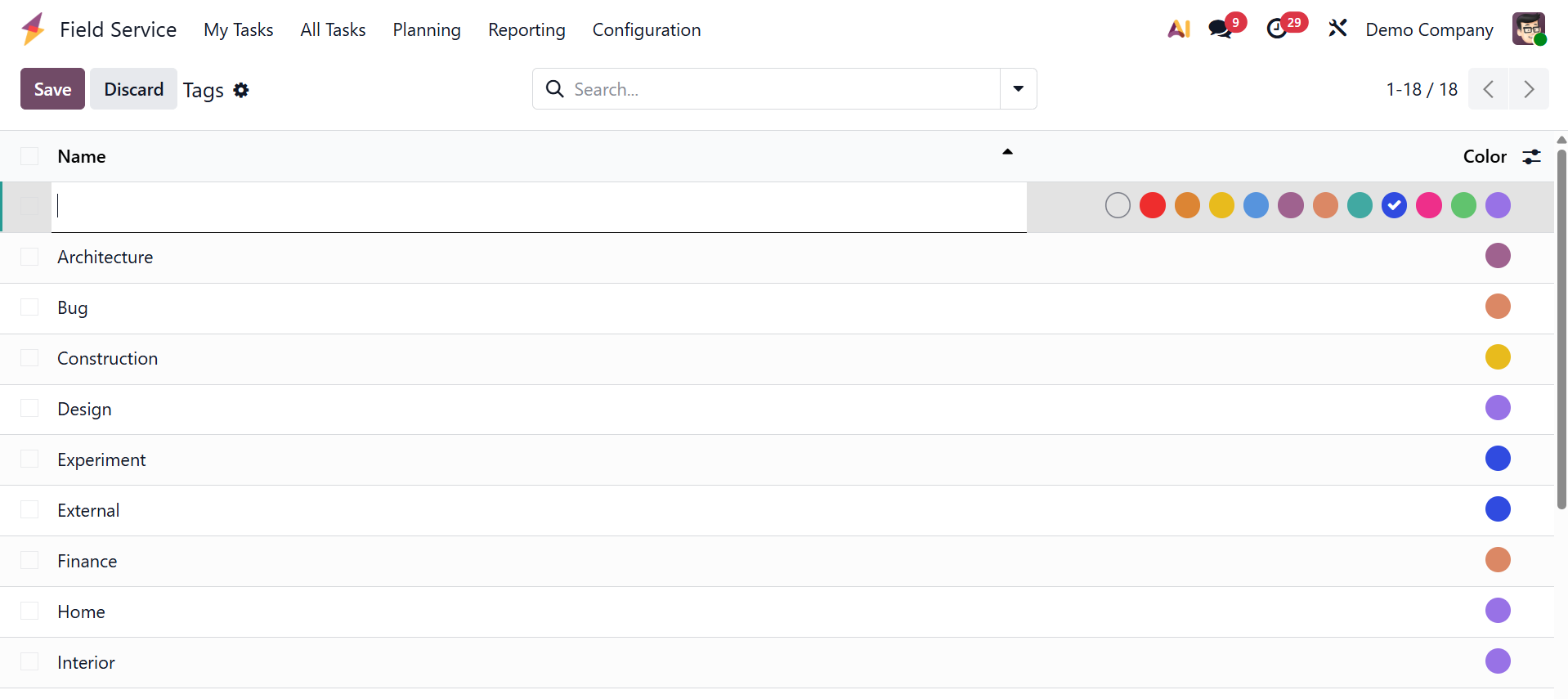
Task: Click the wrench and screwdriver tools icon
Action: click(1337, 29)
